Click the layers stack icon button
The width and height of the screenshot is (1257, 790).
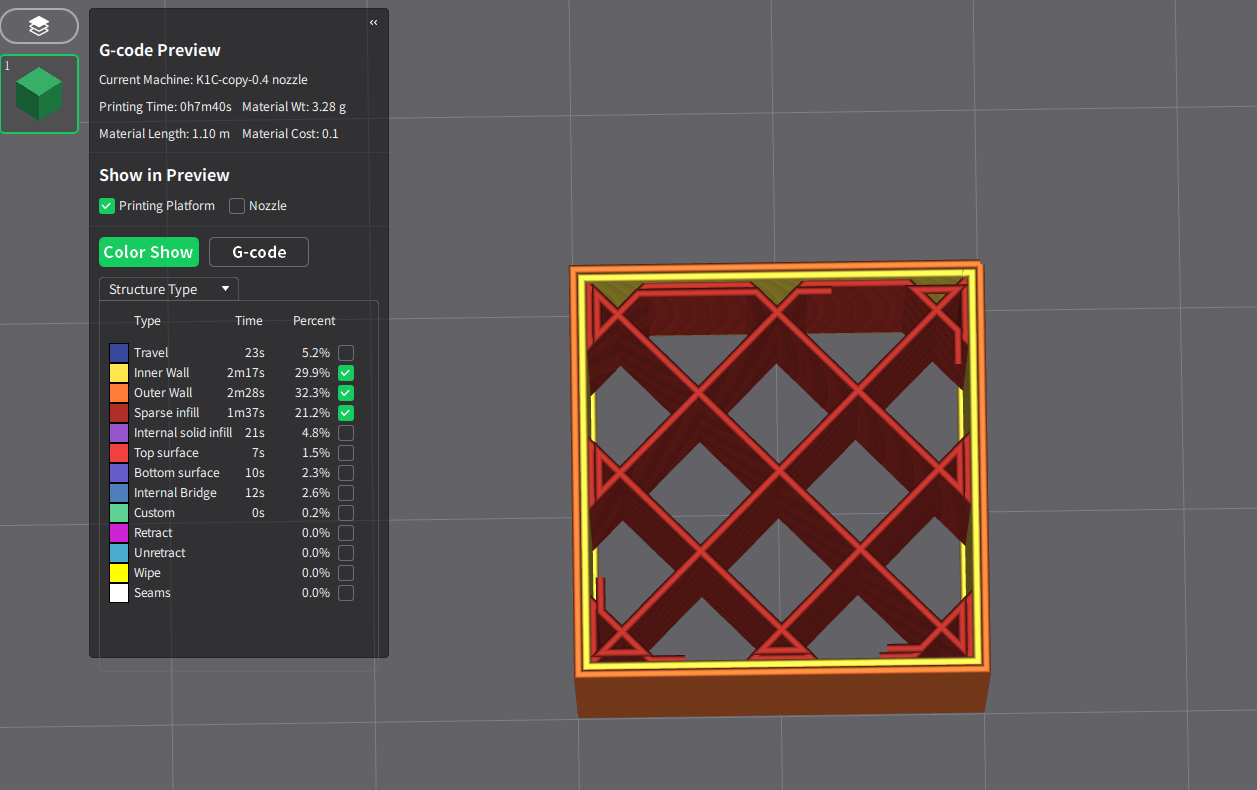[39, 26]
